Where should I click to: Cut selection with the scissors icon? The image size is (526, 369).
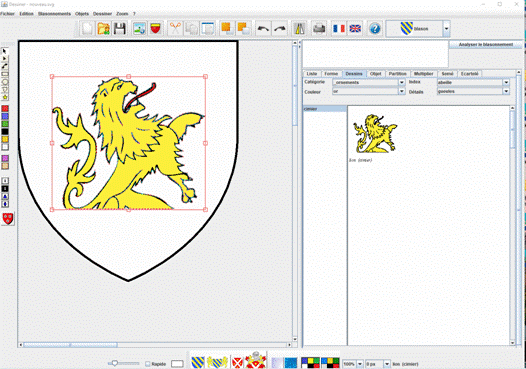click(x=175, y=29)
